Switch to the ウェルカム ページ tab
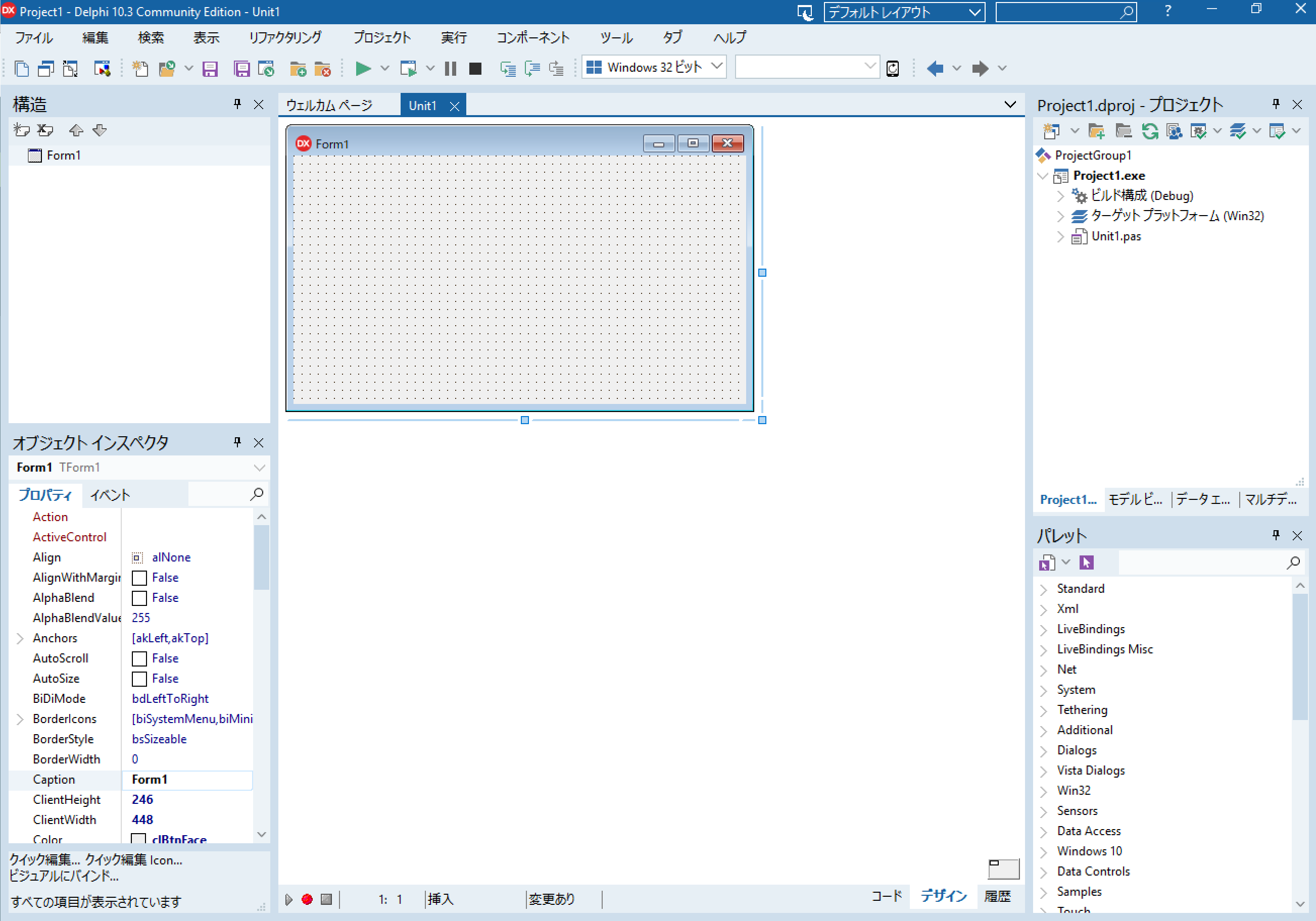 [329, 106]
